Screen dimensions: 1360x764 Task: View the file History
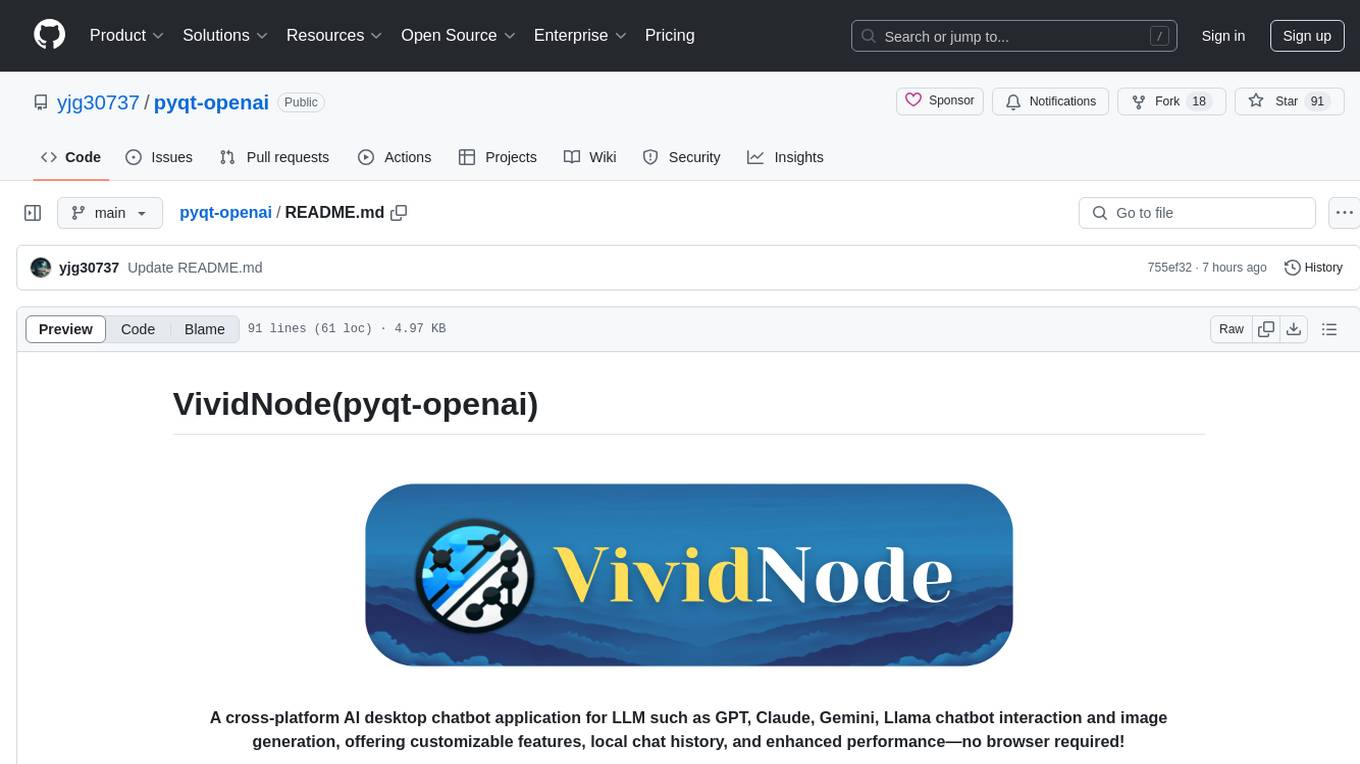tap(1313, 268)
